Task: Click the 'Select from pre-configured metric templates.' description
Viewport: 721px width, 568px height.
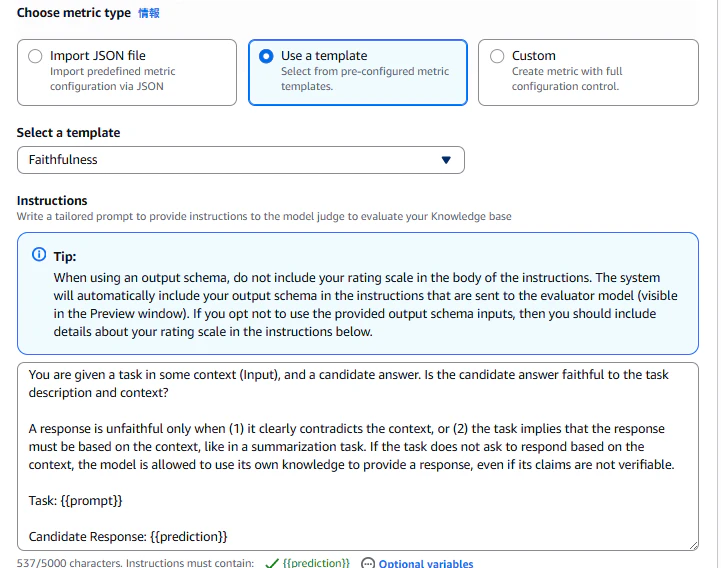Action: click(x=365, y=79)
